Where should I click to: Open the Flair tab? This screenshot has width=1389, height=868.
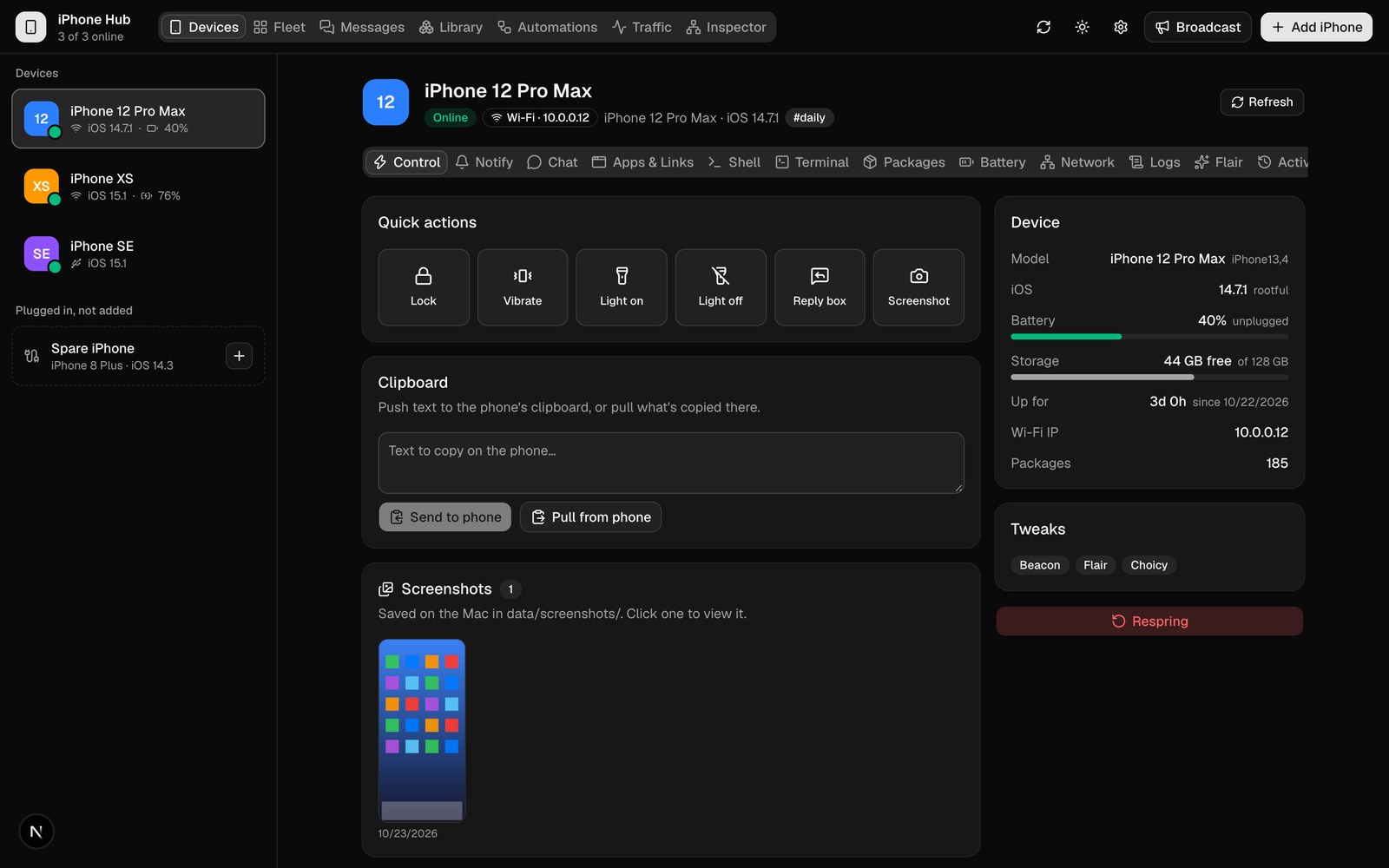pos(1219,162)
